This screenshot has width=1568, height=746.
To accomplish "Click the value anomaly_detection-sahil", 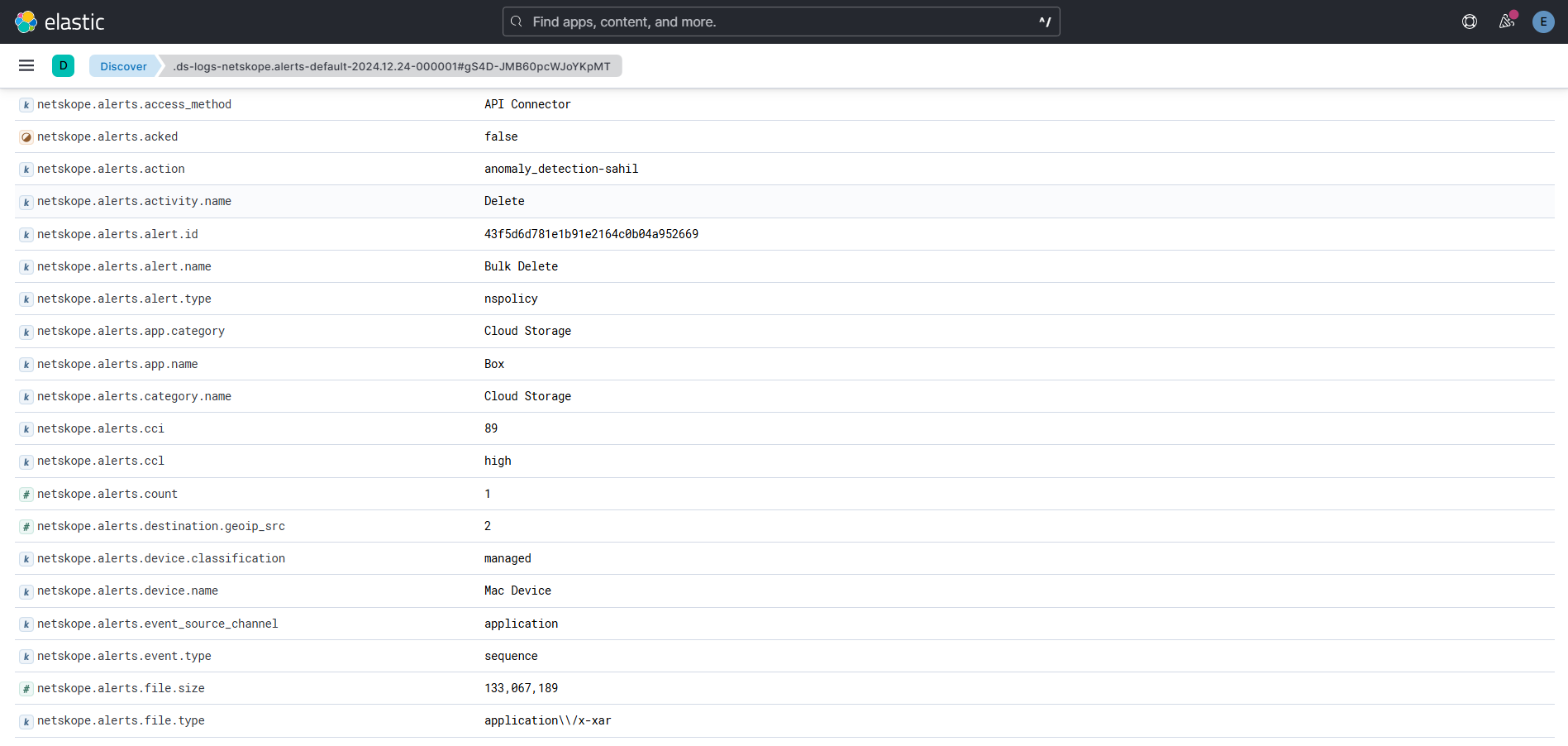I will (x=561, y=169).
